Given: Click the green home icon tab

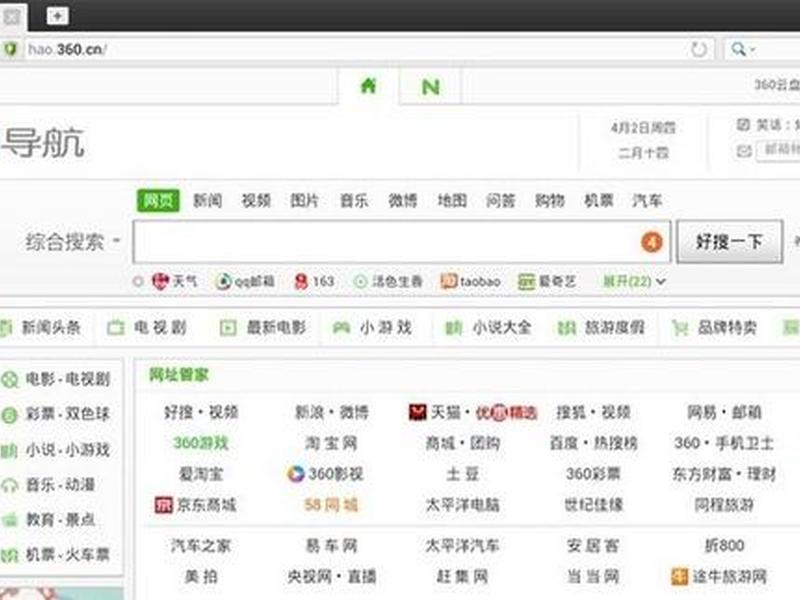Looking at the screenshot, I should coord(368,86).
